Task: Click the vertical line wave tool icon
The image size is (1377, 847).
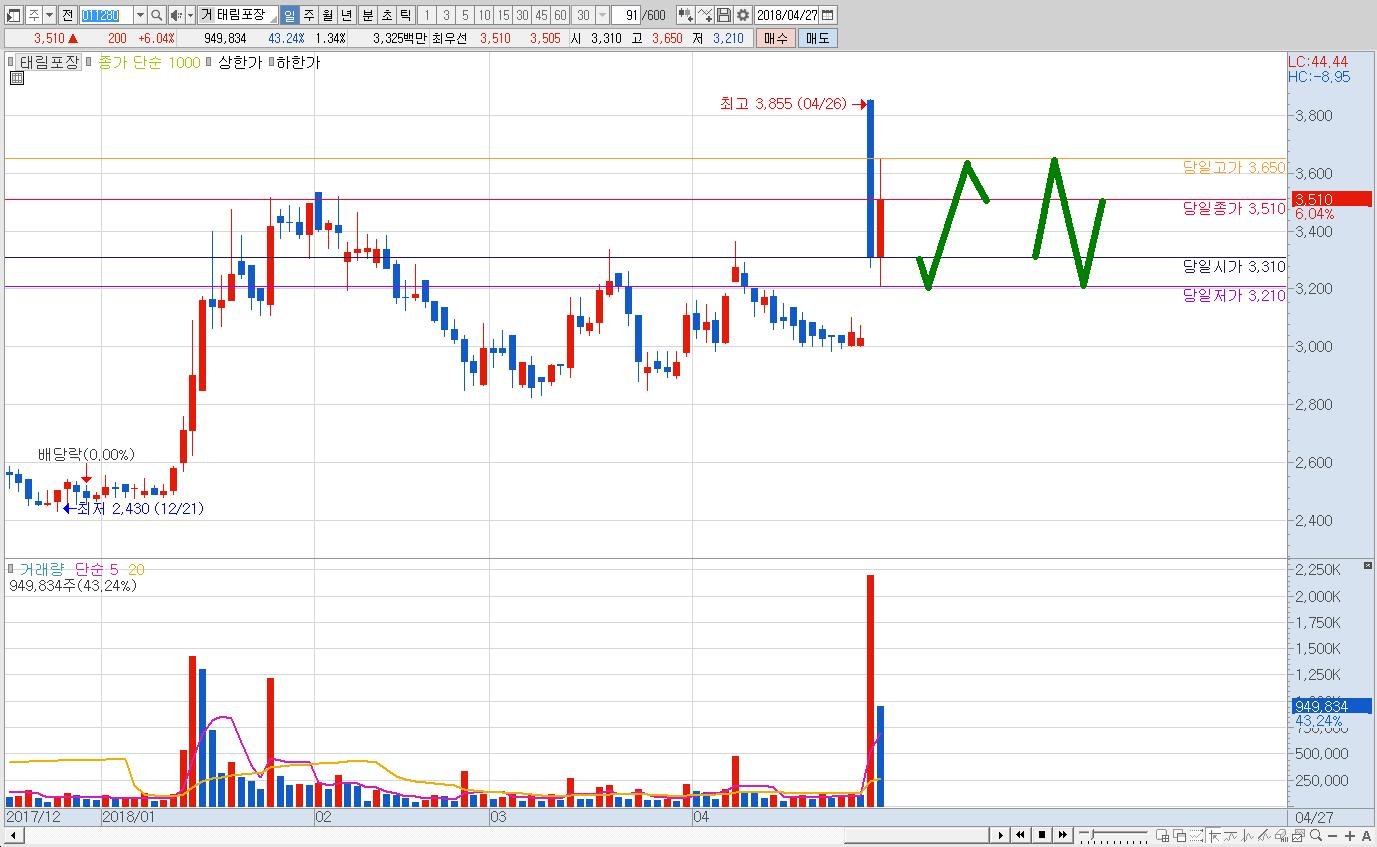Action: (x=1248, y=836)
